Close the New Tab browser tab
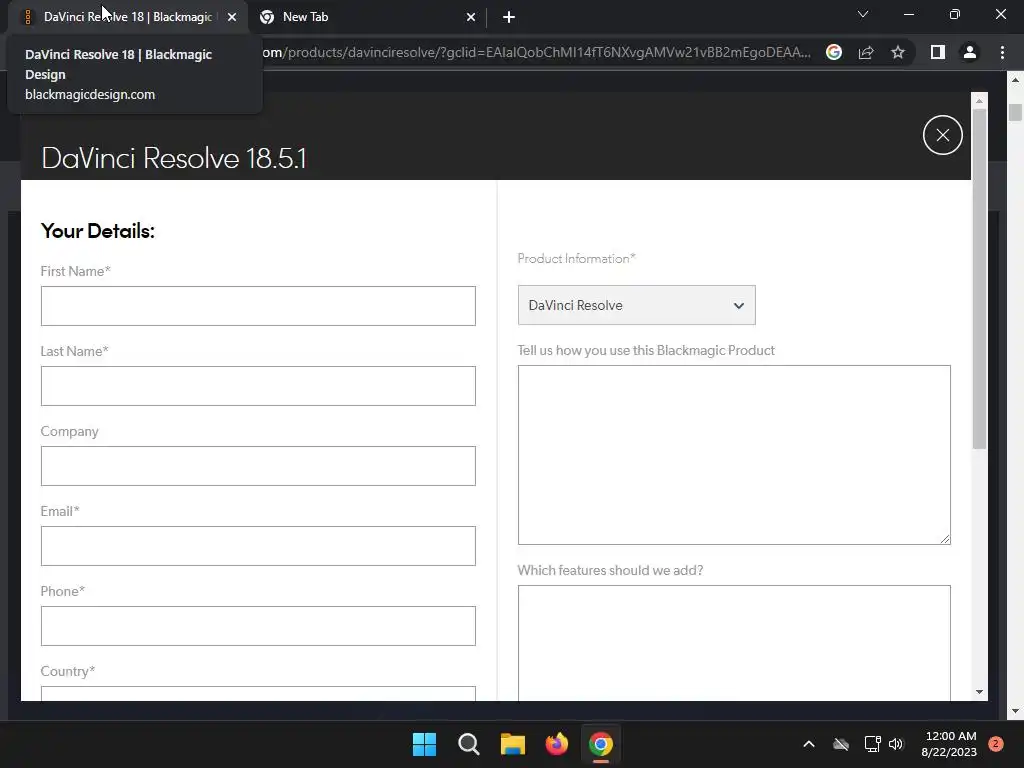The width and height of the screenshot is (1024, 768). [471, 17]
